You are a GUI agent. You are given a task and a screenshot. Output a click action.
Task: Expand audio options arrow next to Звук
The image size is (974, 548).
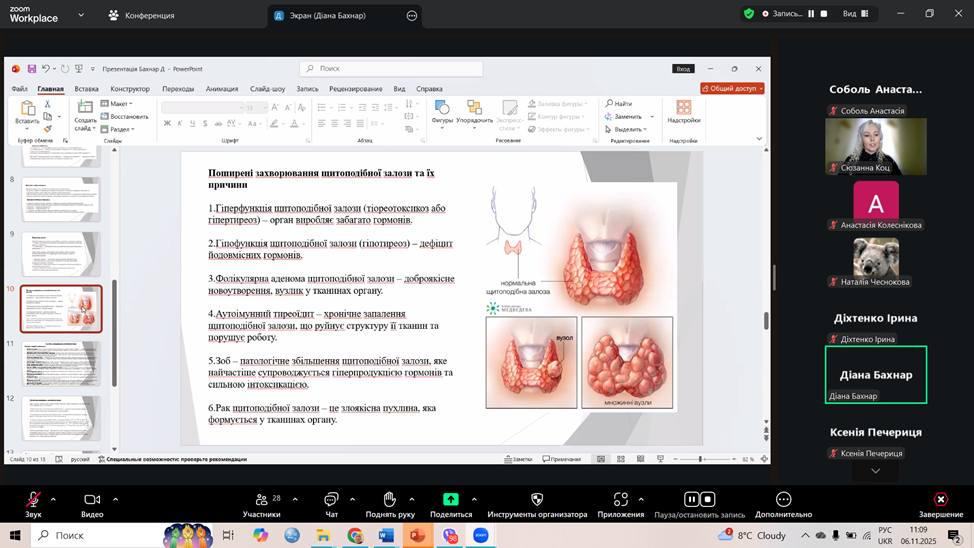click(x=53, y=499)
